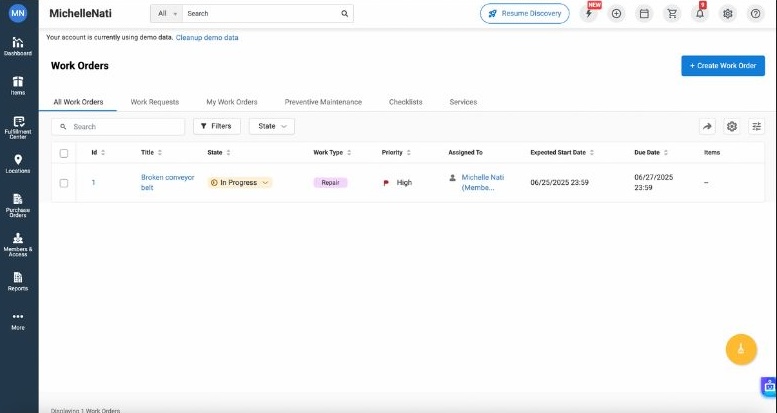Click the More sidebar icon

point(18,321)
